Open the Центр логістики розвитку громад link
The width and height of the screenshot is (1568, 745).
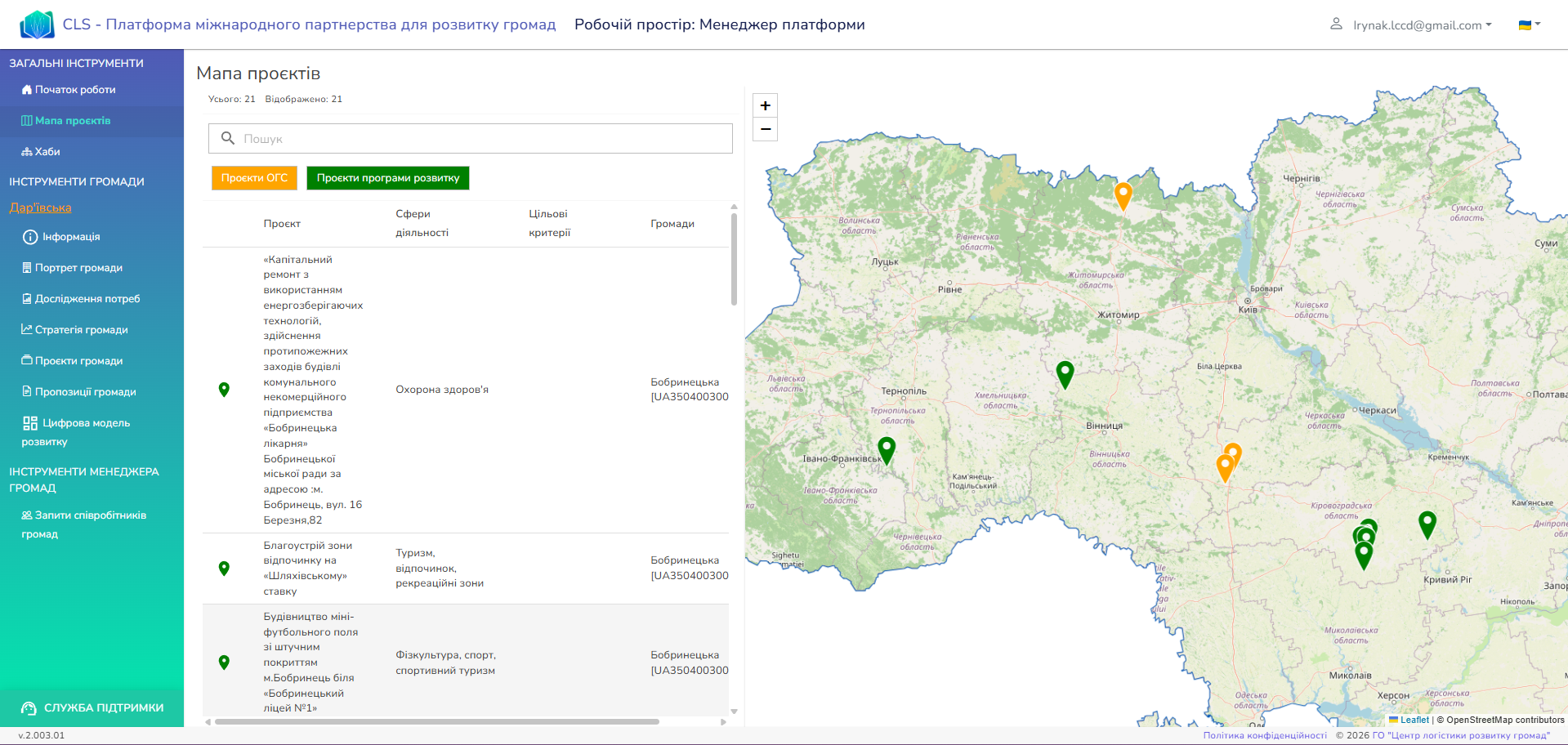pyautogui.click(x=1461, y=735)
